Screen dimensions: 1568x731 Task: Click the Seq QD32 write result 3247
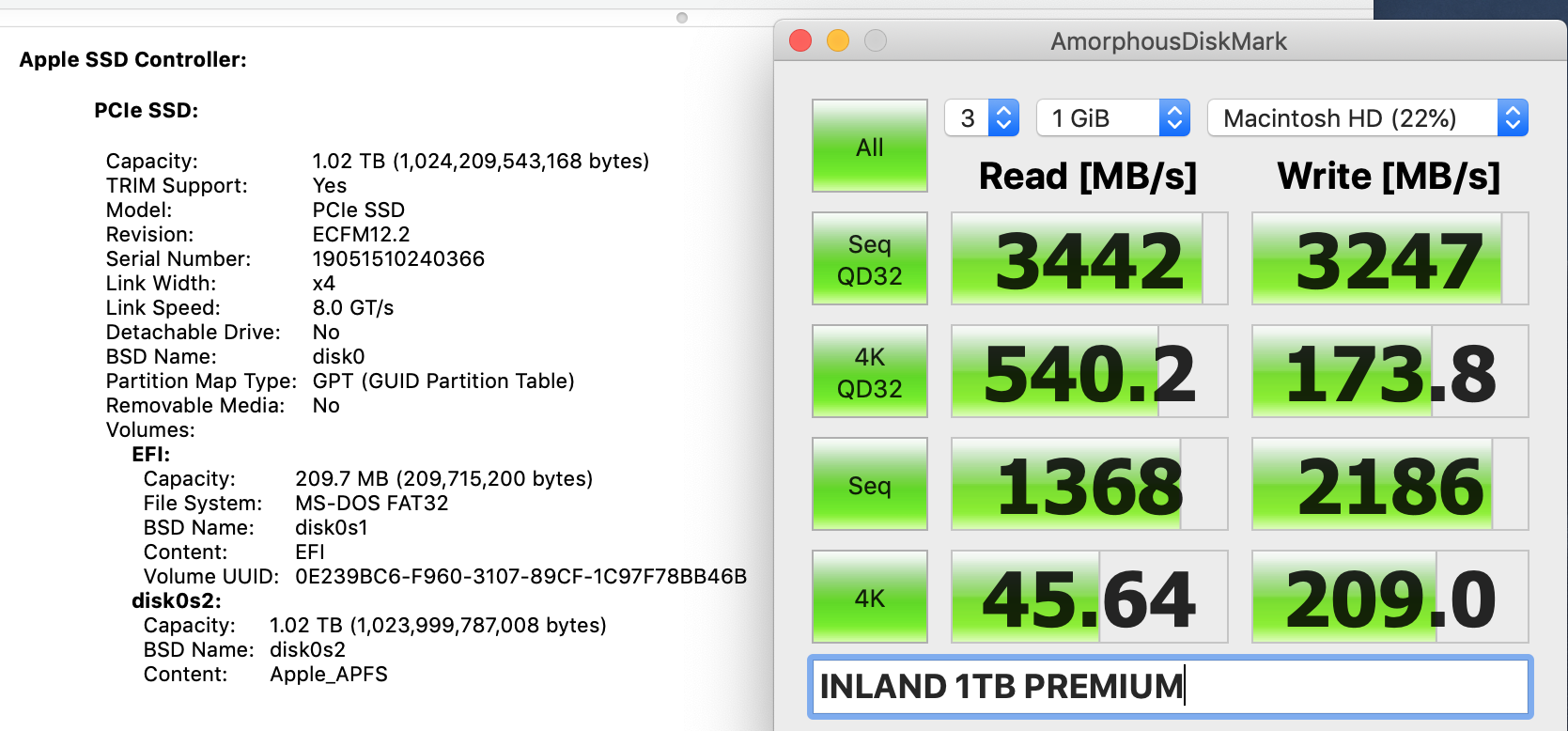tap(1390, 258)
